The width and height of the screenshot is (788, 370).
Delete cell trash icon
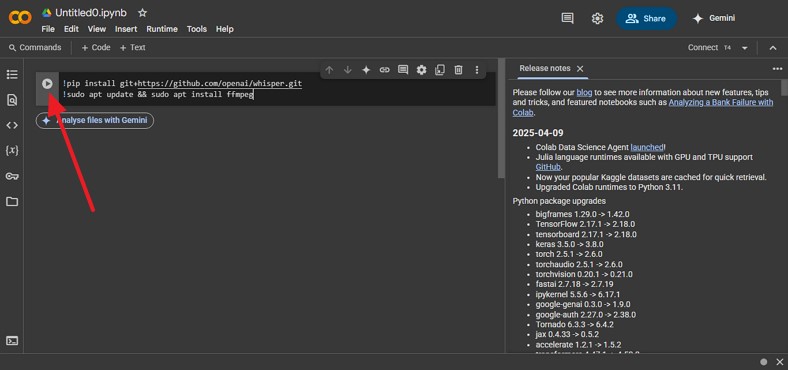pyautogui.click(x=458, y=70)
